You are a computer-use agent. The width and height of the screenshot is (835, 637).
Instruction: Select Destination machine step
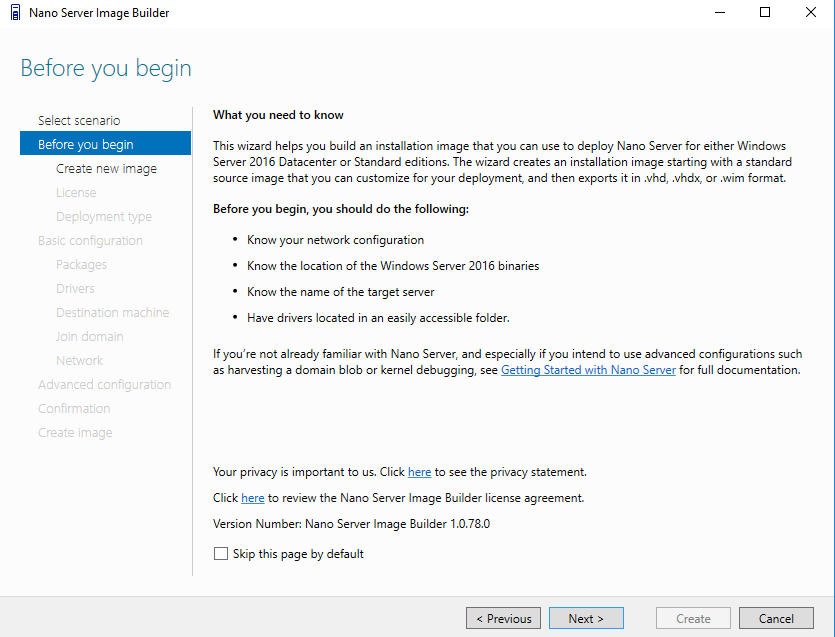112,313
